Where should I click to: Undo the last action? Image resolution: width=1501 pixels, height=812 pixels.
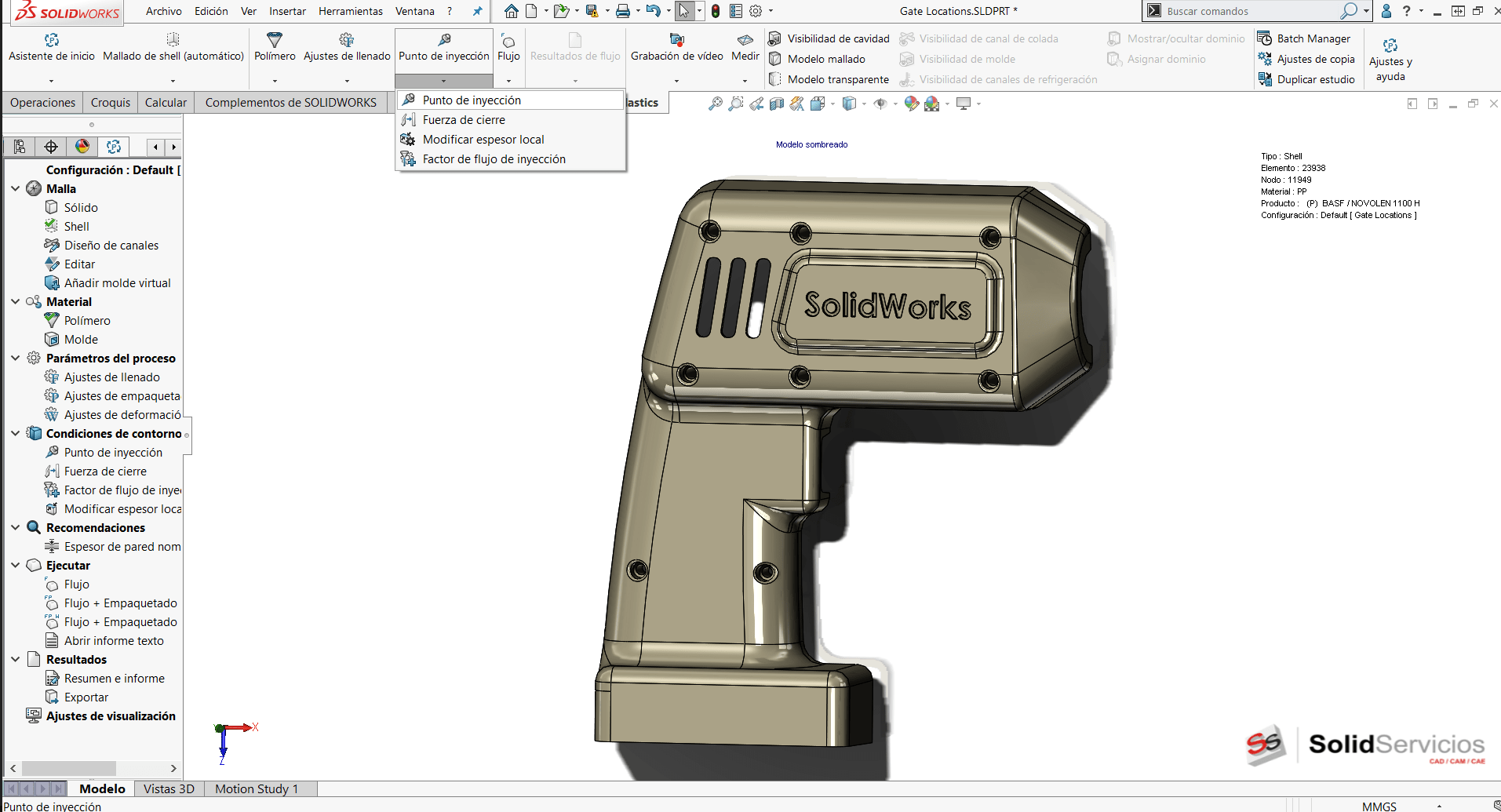click(653, 11)
